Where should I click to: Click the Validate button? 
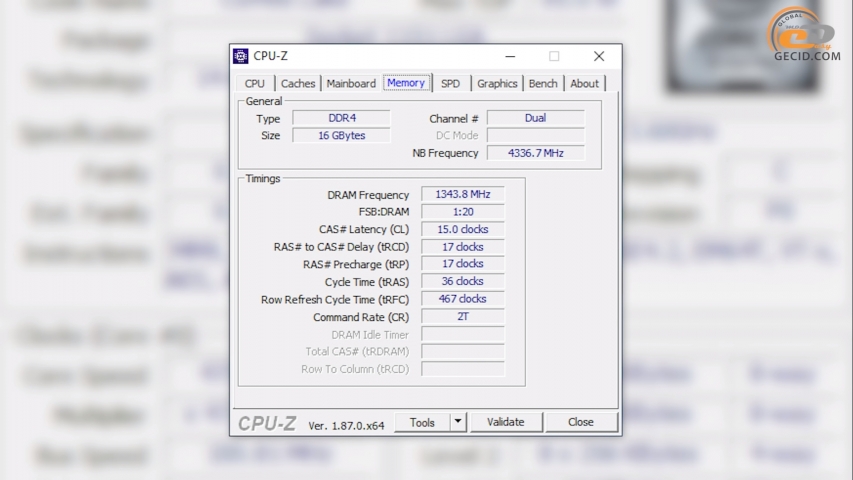(x=506, y=422)
